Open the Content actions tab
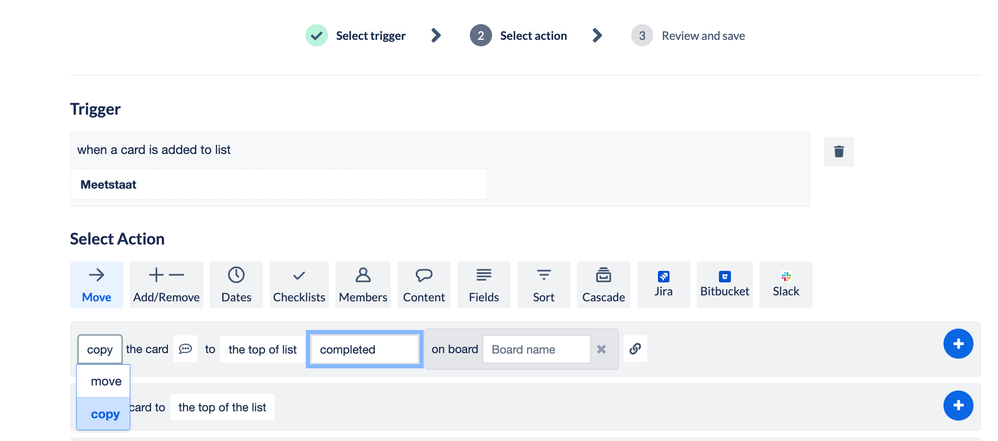The height and width of the screenshot is (441, 998). tap(424, 284)
